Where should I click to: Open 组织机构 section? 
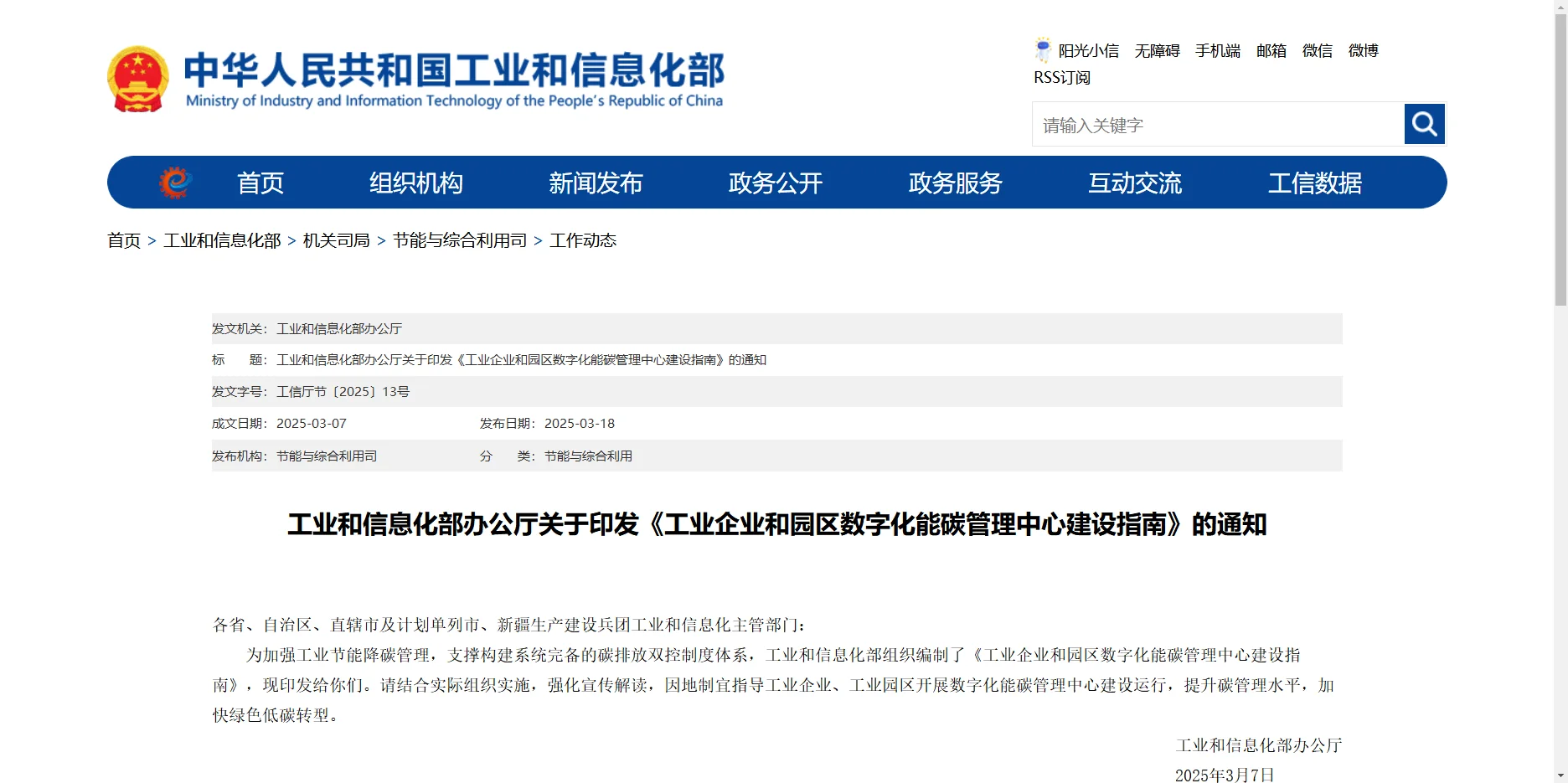pyautogui.click(x=415, y=183)
